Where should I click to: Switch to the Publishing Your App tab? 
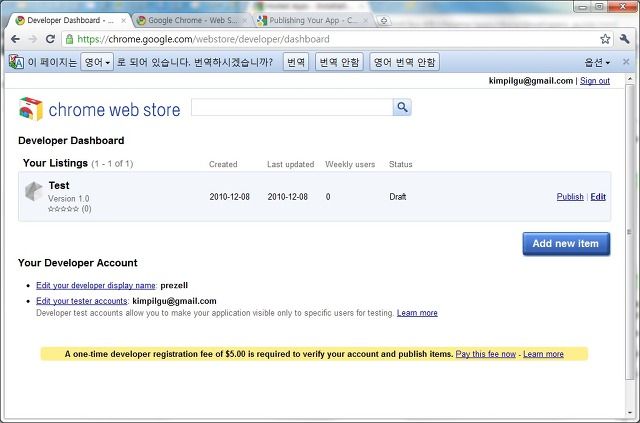click(312, 20)
